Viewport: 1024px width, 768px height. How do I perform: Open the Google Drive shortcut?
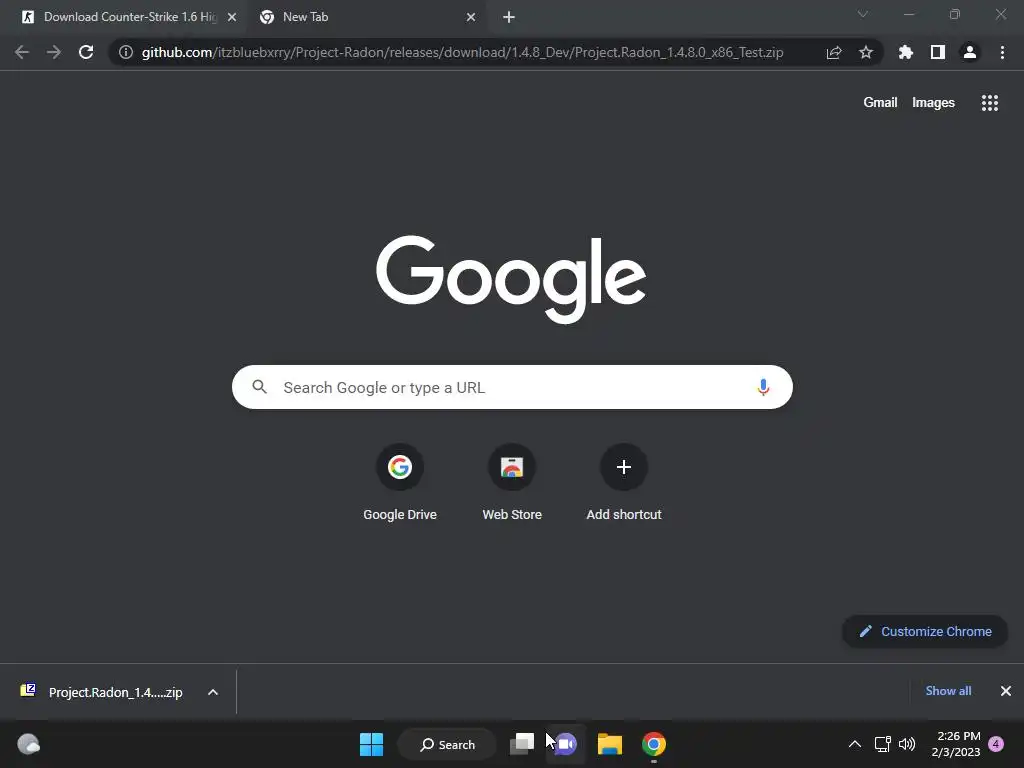tap(400, 483)
